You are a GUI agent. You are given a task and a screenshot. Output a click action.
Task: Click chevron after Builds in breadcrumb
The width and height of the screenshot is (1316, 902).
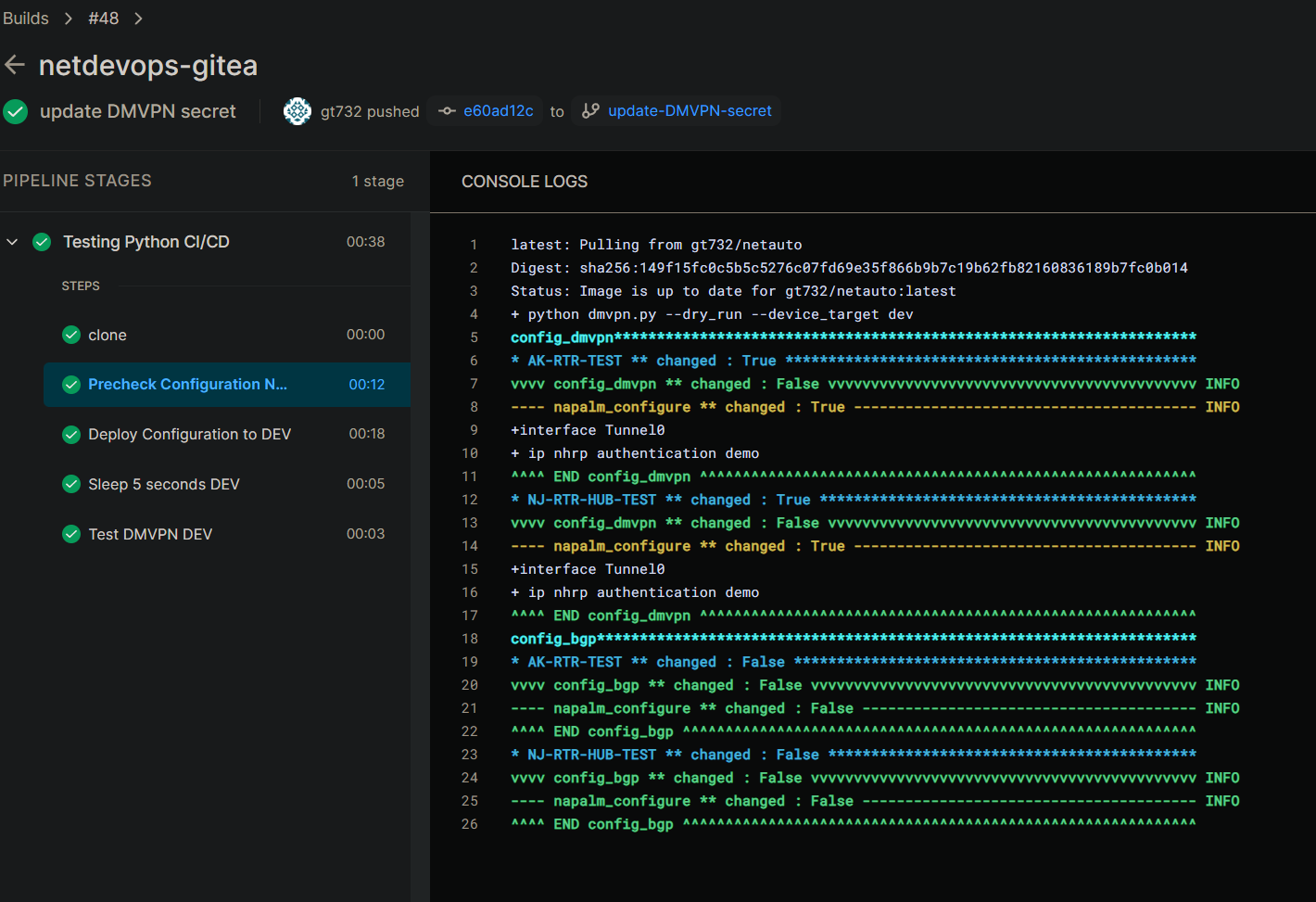coord(69,19)
